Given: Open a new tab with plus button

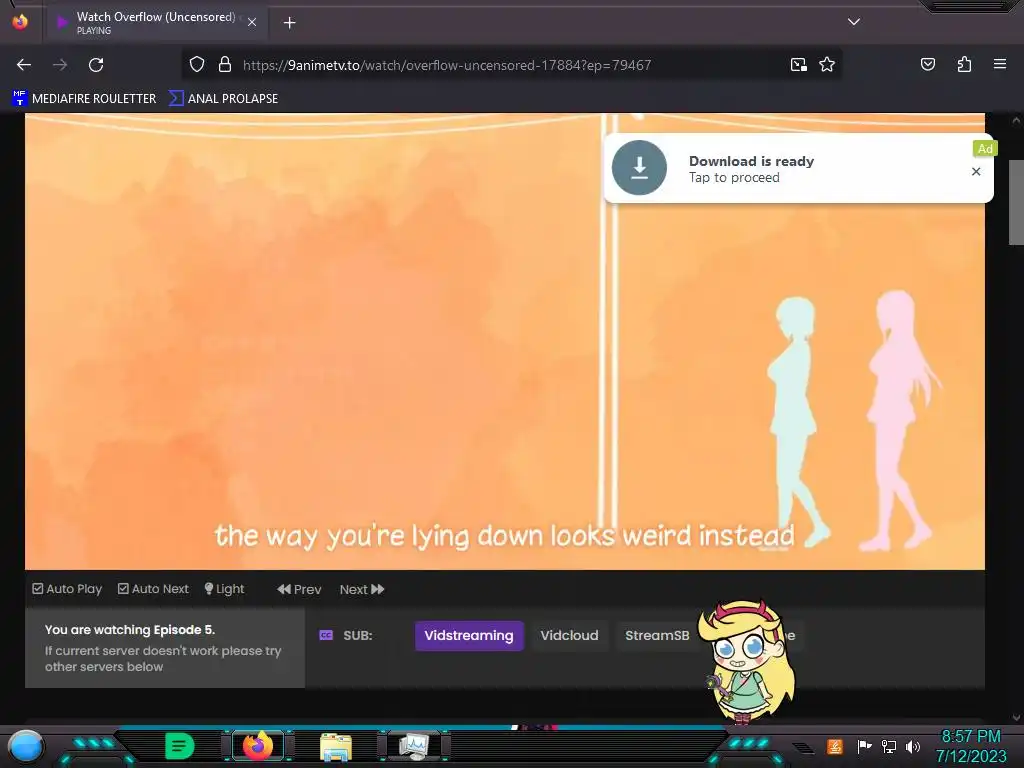Looking at the screenshot, I should point(289,23).
